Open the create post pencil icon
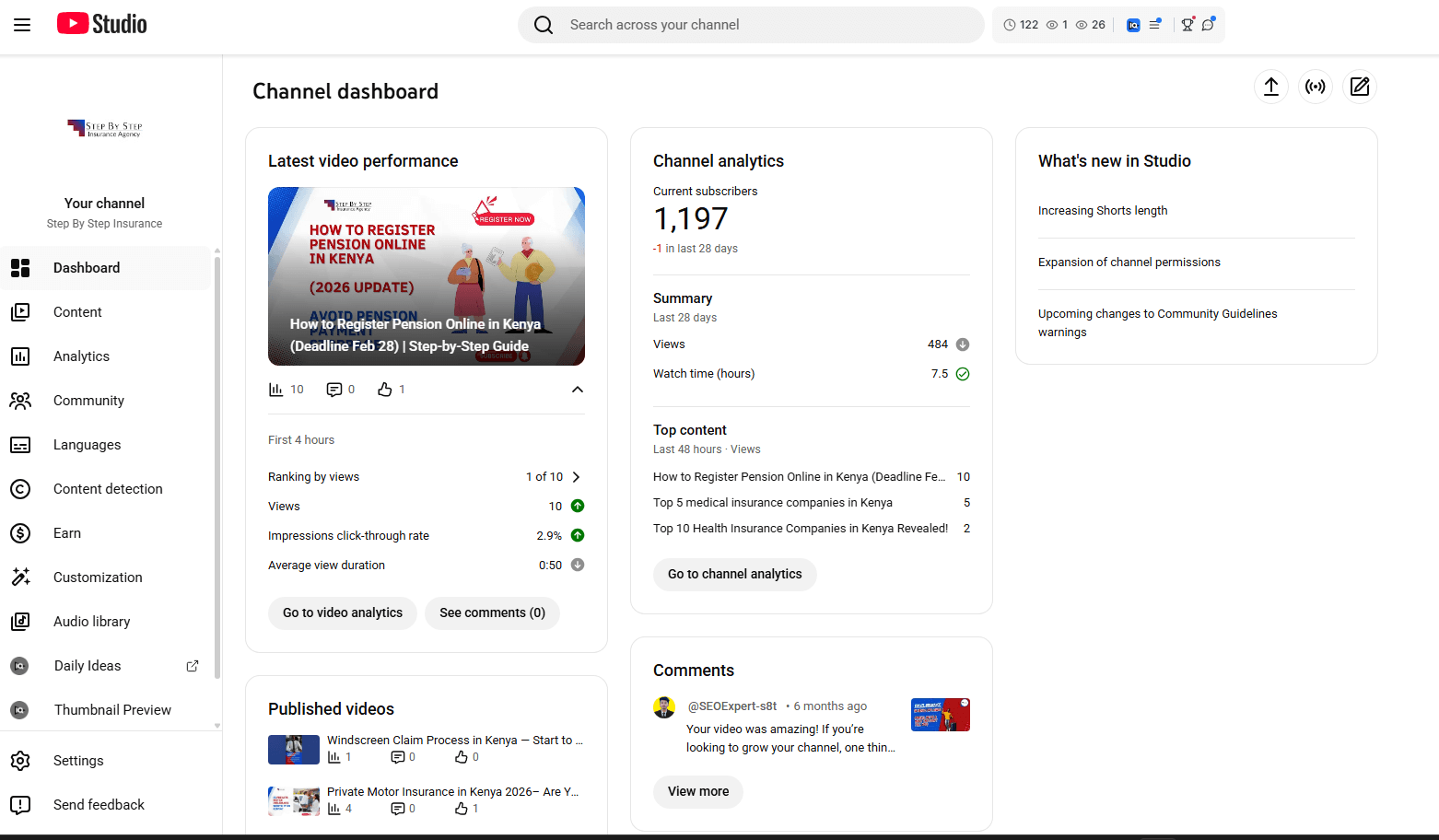The image size is (1439, 840). (1360, 86)
